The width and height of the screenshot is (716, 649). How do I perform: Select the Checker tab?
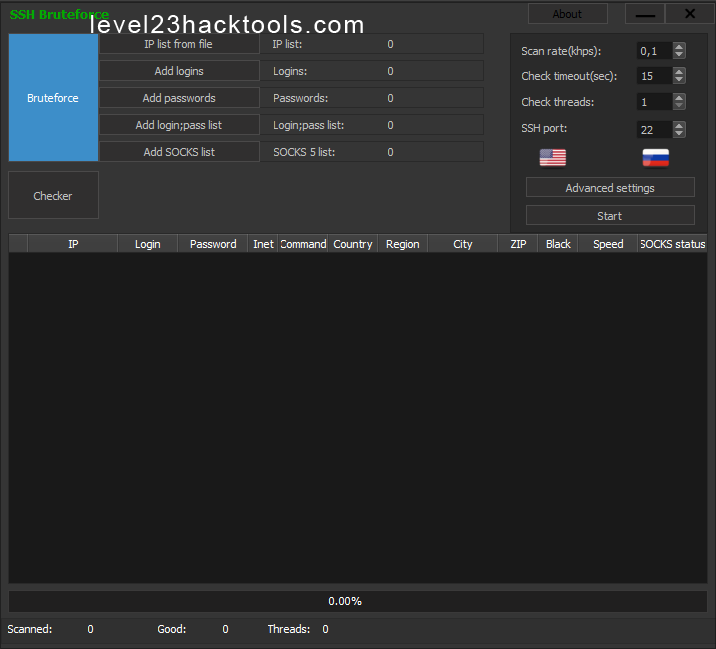pos(53,195)
